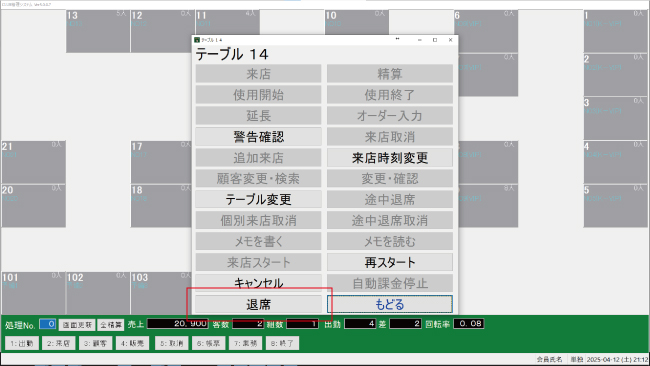Screen dimensions: 650x366
Task: Open the 5:取消 function
Action: tap(172, 343)
